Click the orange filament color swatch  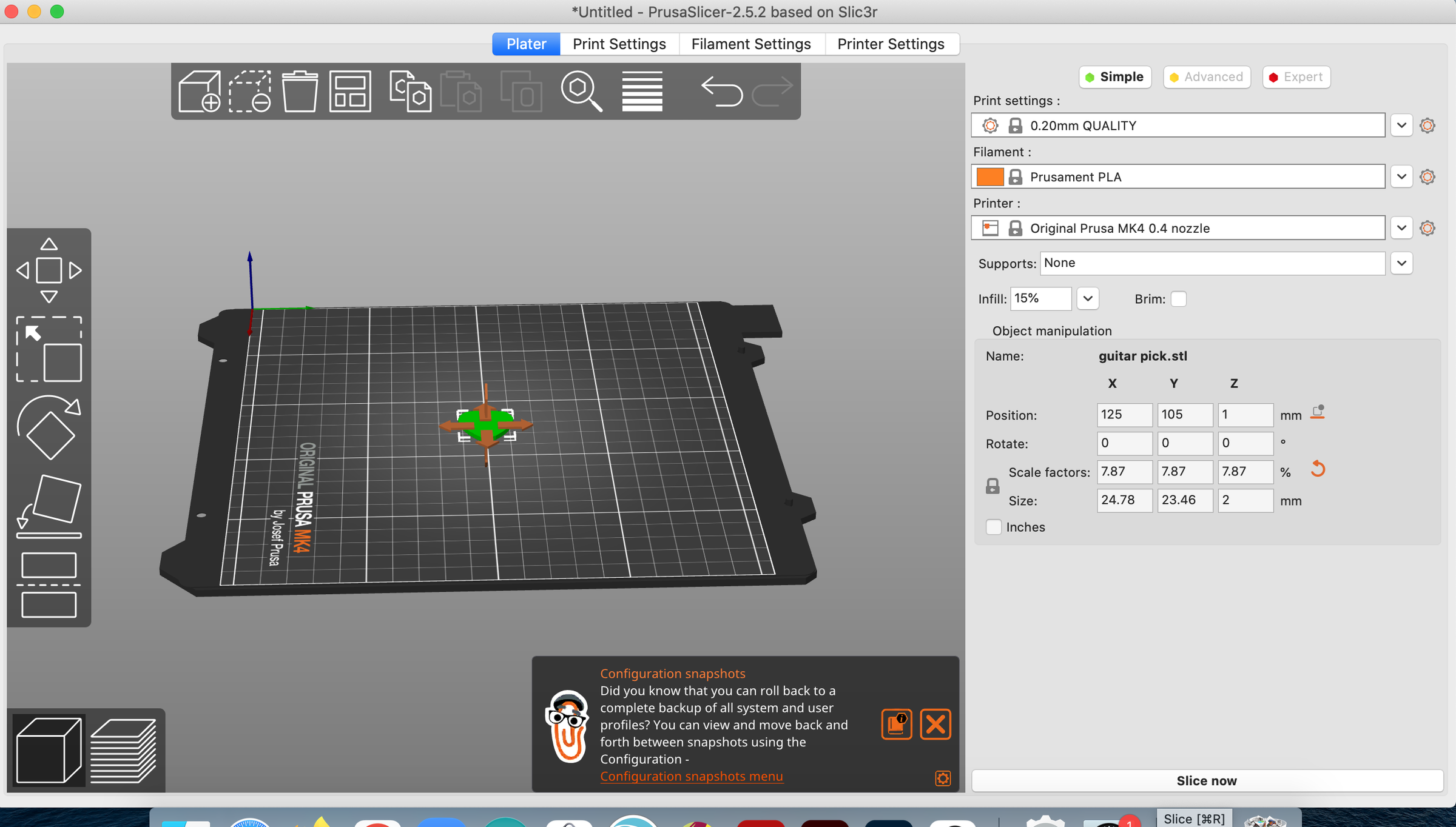coord(989,177)
